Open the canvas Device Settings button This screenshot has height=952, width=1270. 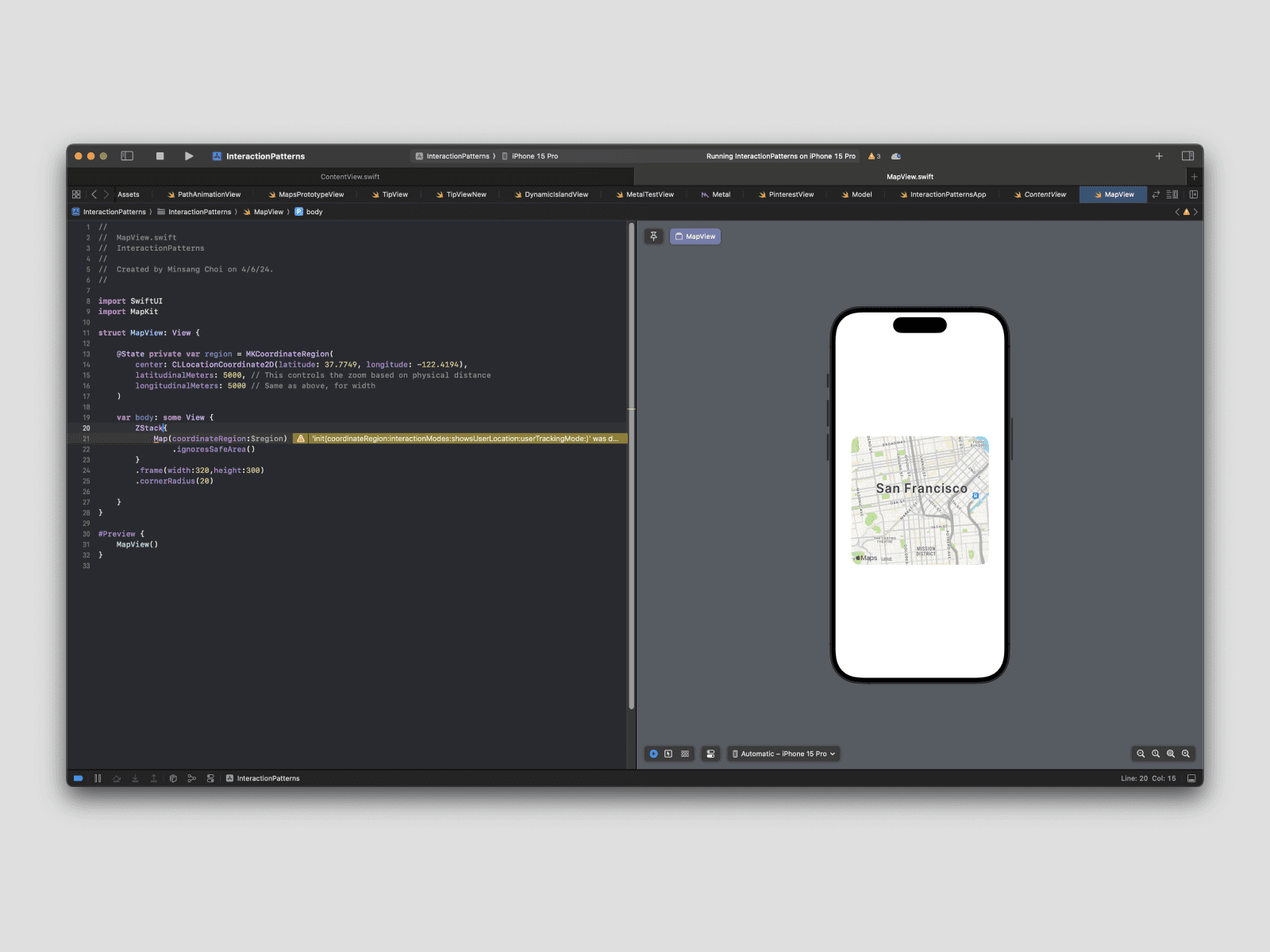[x=710, y=754]
